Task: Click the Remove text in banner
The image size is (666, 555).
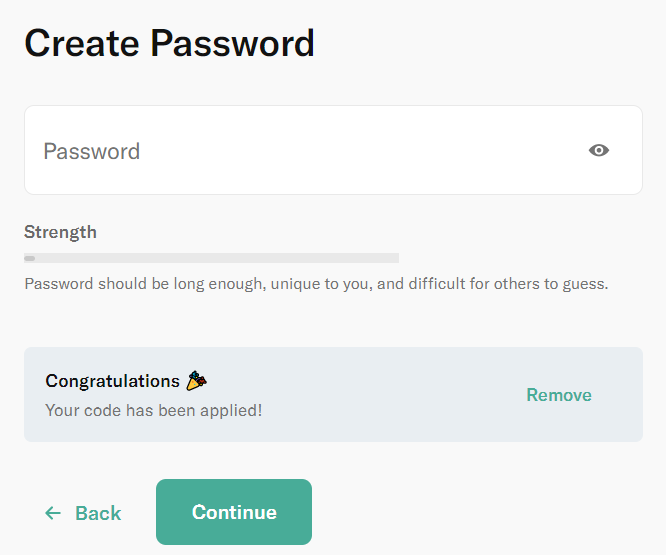Action: tap(559, 395)
